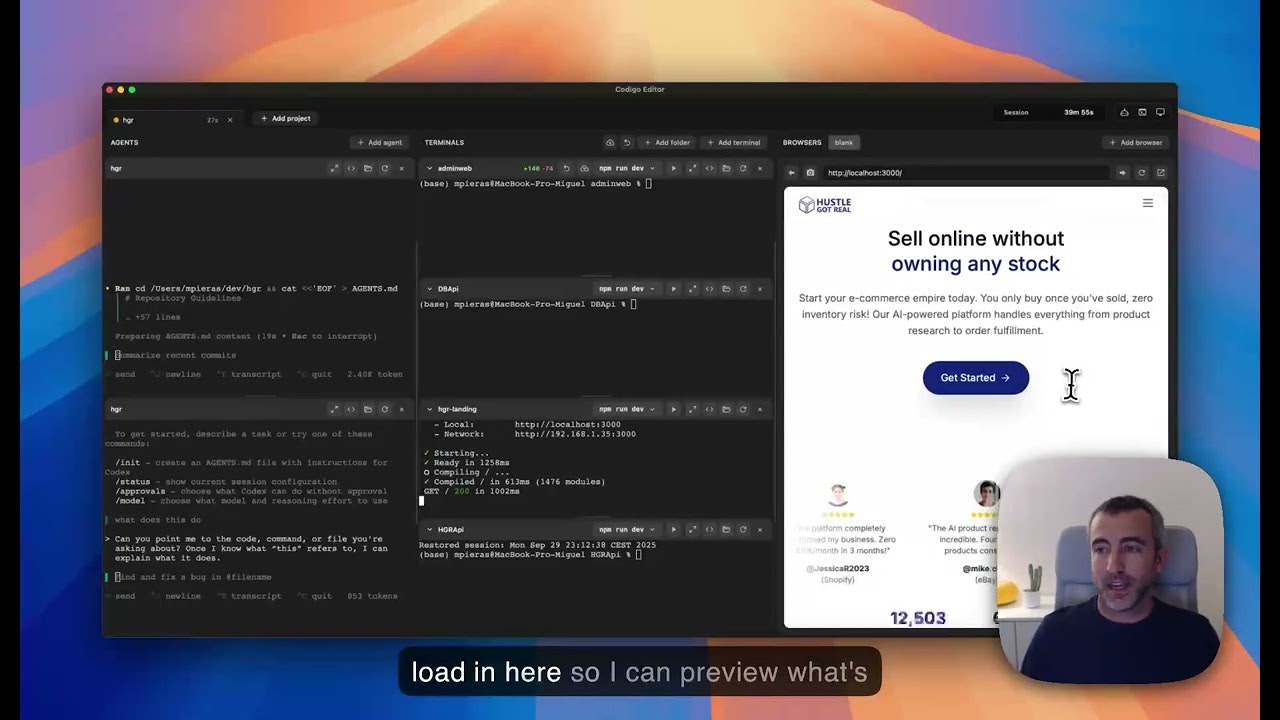Click the http://192.168.1.35:3000 network address
The width and height of the screenshot is (1280, 720).
tap(575, 434)
